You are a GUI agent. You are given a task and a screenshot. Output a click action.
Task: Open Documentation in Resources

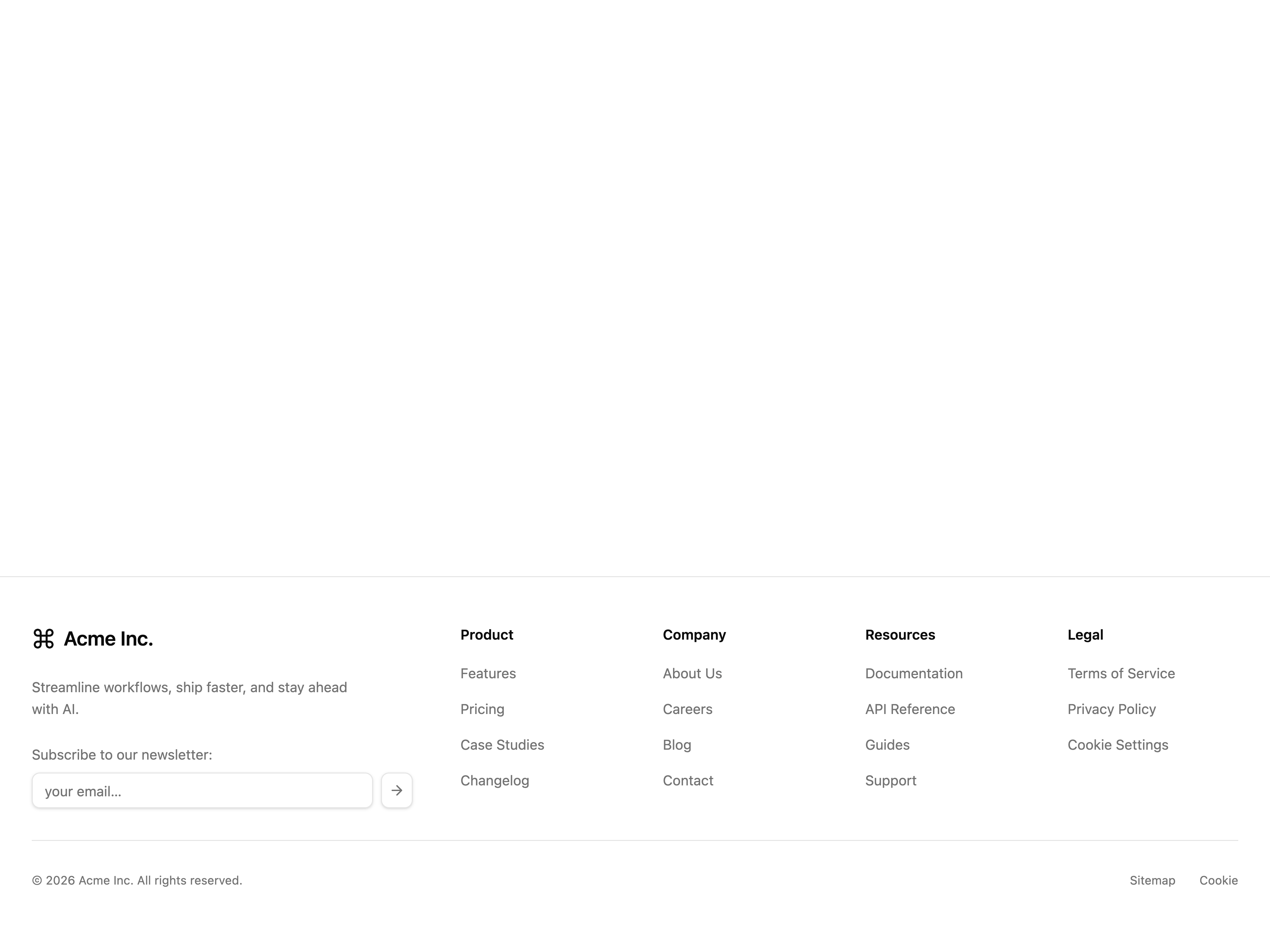(x=914, y=674)
